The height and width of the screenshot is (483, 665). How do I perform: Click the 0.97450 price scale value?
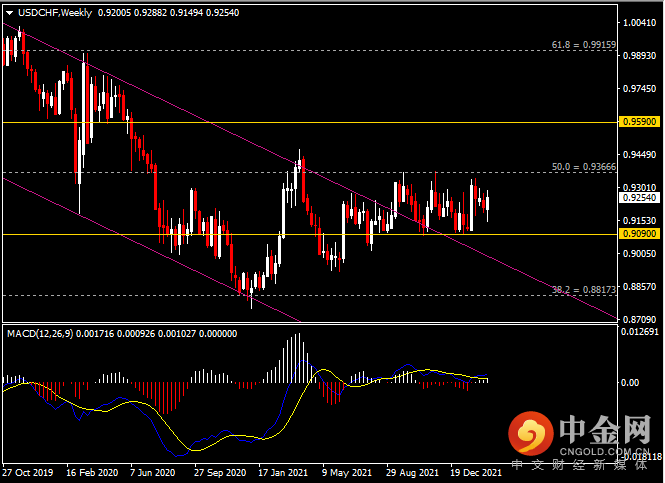(x=639, y=89)
